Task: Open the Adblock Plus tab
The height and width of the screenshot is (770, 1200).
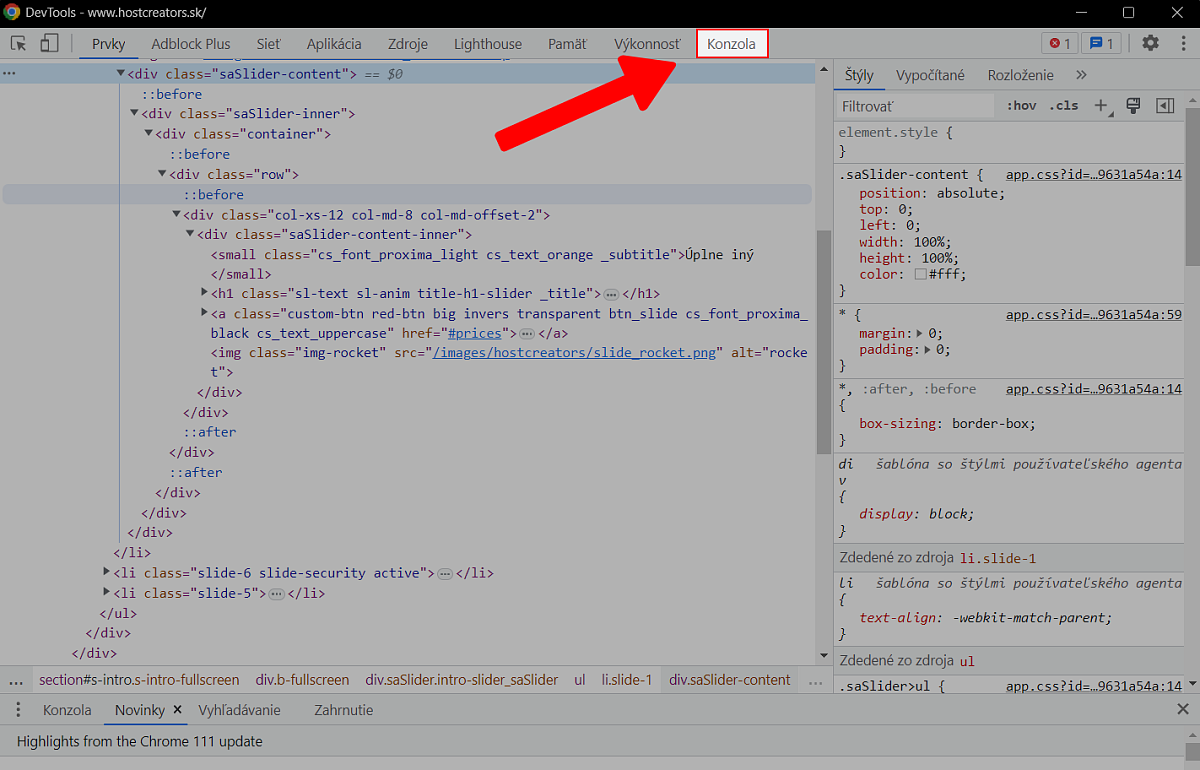Action: [191, 44]
